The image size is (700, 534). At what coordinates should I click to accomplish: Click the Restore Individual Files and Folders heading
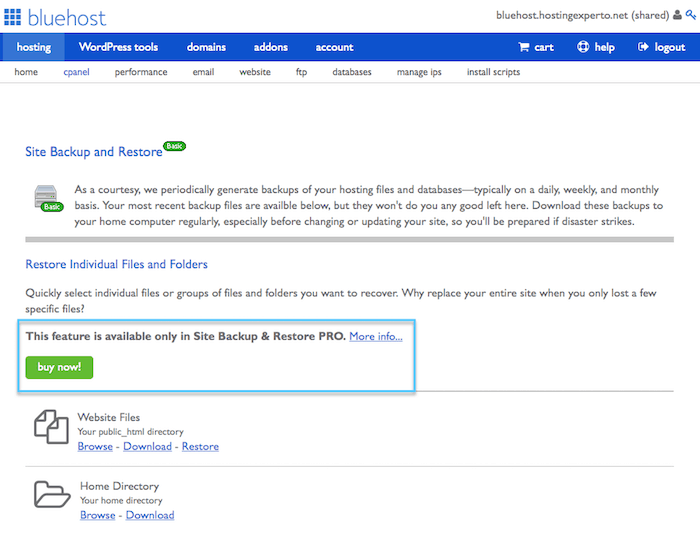117,264
